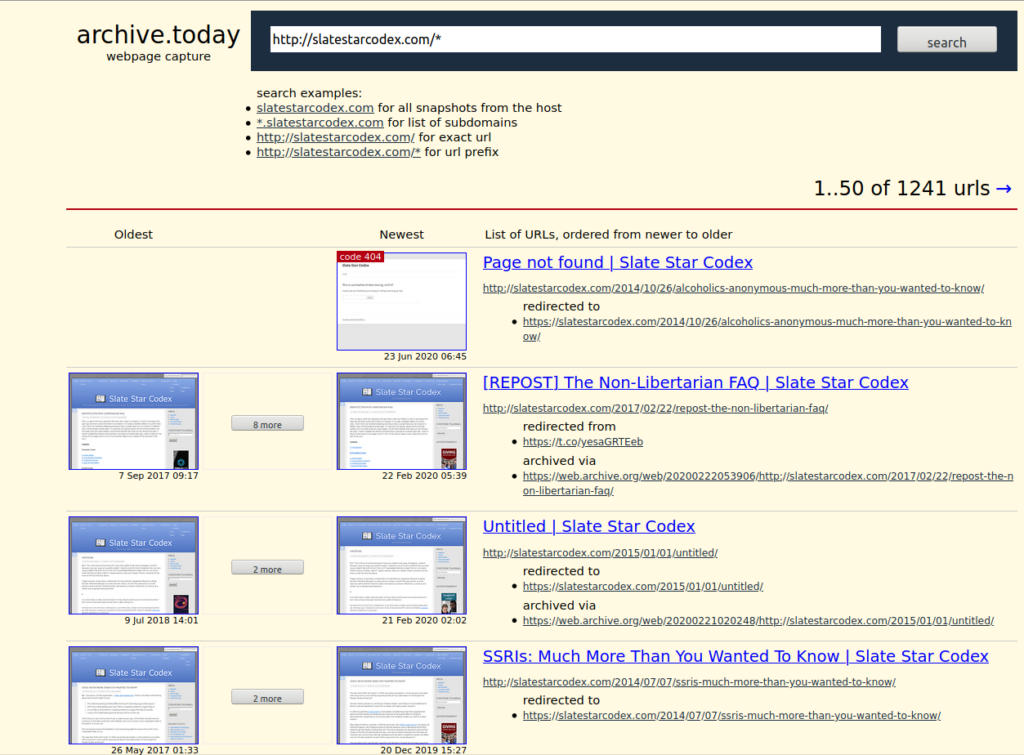
Task: Open 'Untitled | Slate Star Codex' title link
Action: coord(589,526)
